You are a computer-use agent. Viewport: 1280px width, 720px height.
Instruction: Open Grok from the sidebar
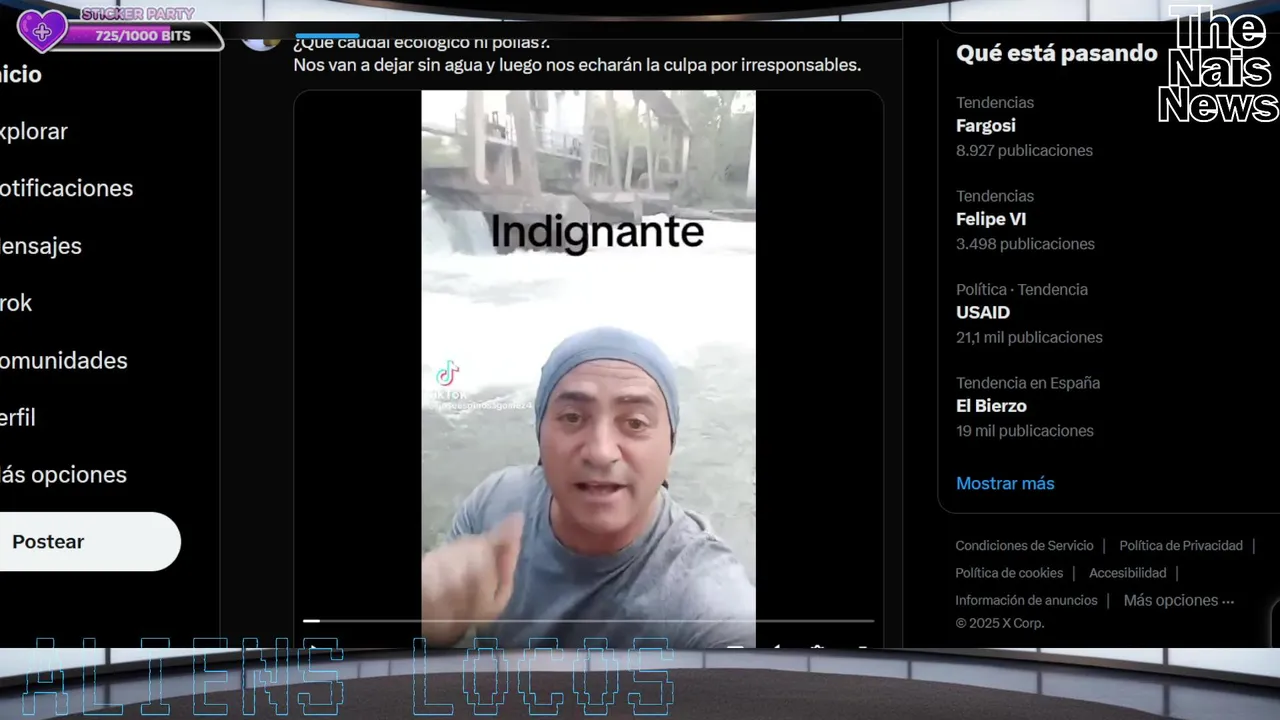16,303
